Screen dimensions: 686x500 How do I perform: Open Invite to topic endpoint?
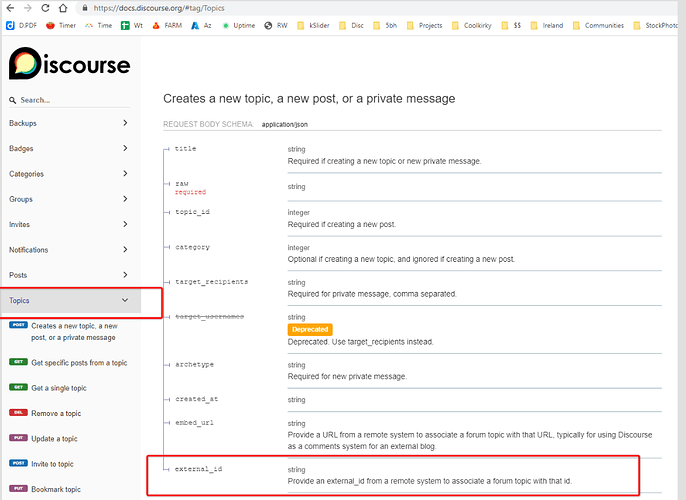(x=42, y=464)
